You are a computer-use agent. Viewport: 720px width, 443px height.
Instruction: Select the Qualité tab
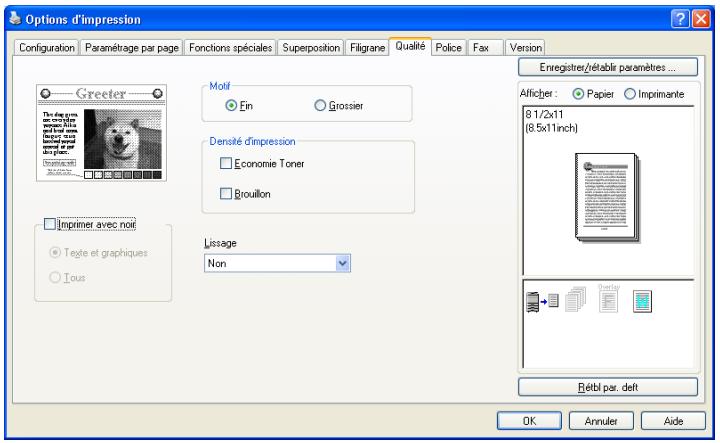click(x=410, y=46)
